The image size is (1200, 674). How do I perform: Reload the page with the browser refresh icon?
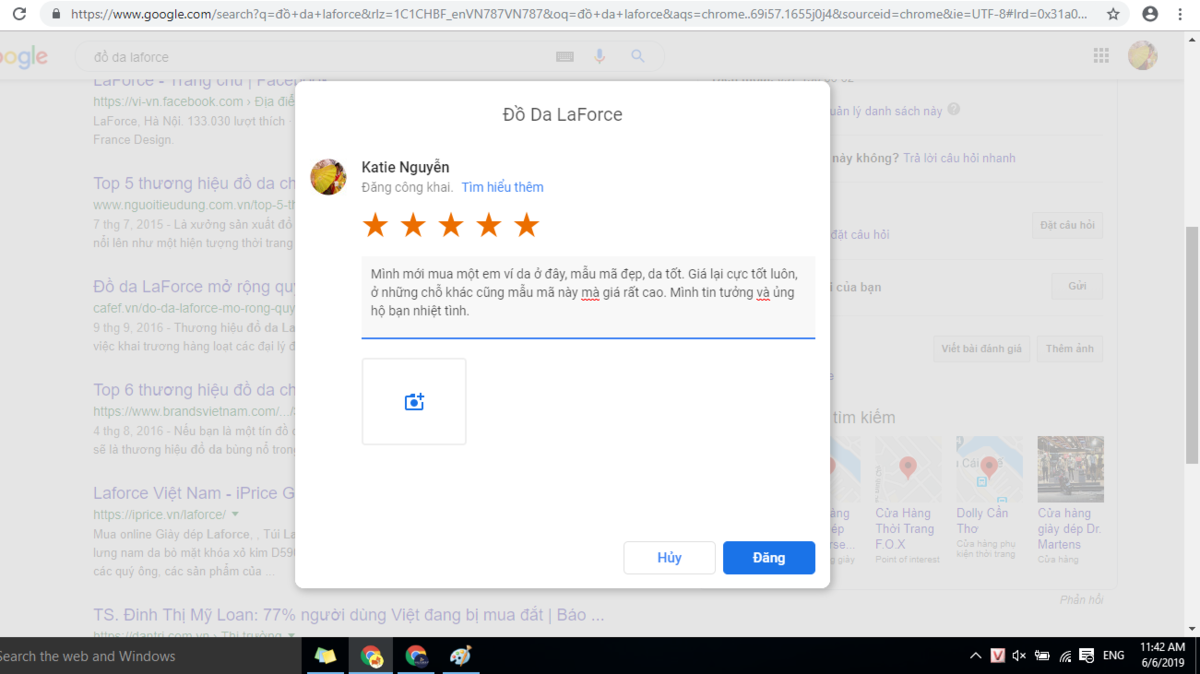tap(19, 14)
